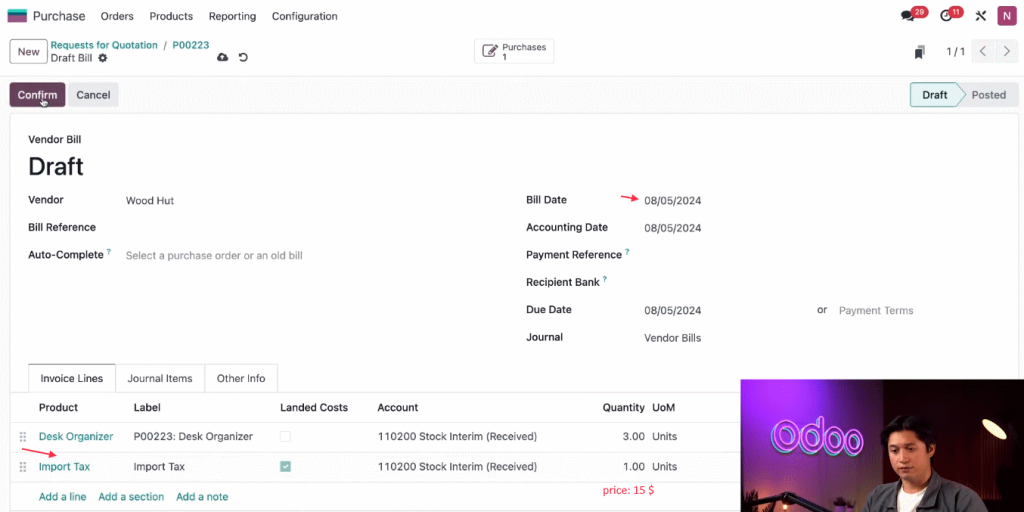This screenshot has height=512, width=1024.
Task: Click Add a line link
Action: pyautogui.click(x=62, y=497)
